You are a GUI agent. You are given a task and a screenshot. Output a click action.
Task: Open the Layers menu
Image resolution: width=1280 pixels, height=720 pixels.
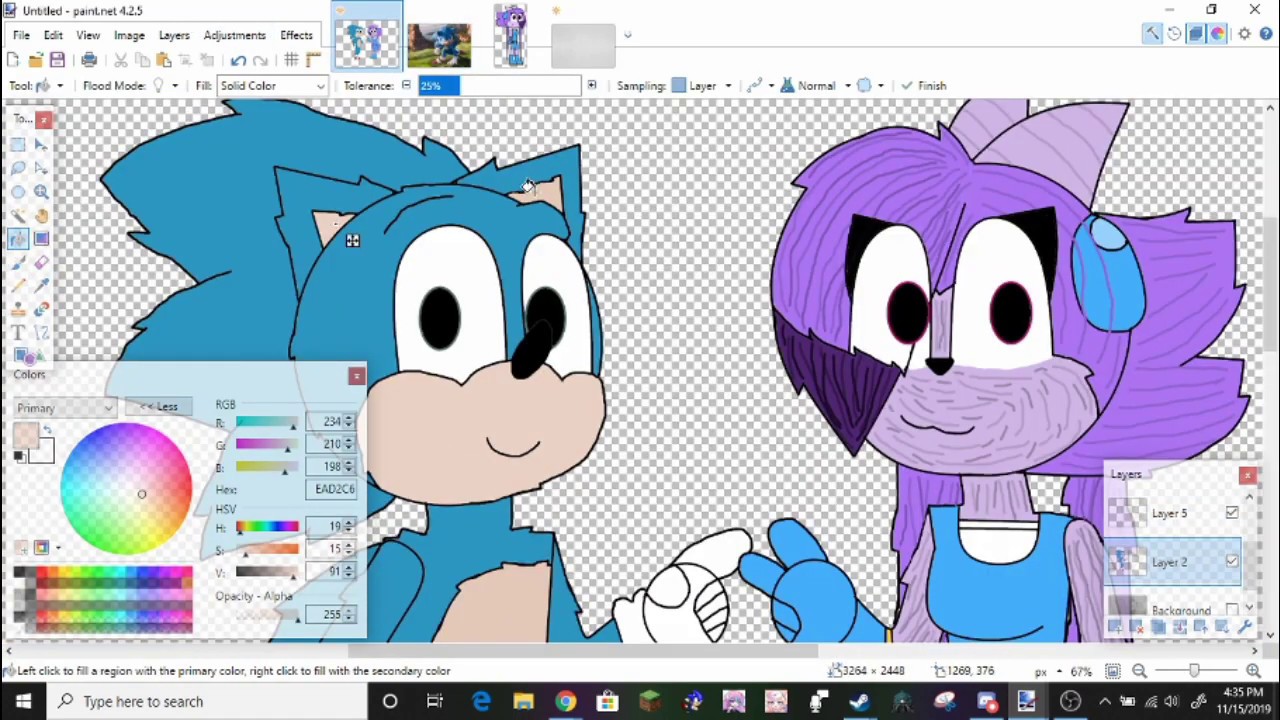pos(174,35)
